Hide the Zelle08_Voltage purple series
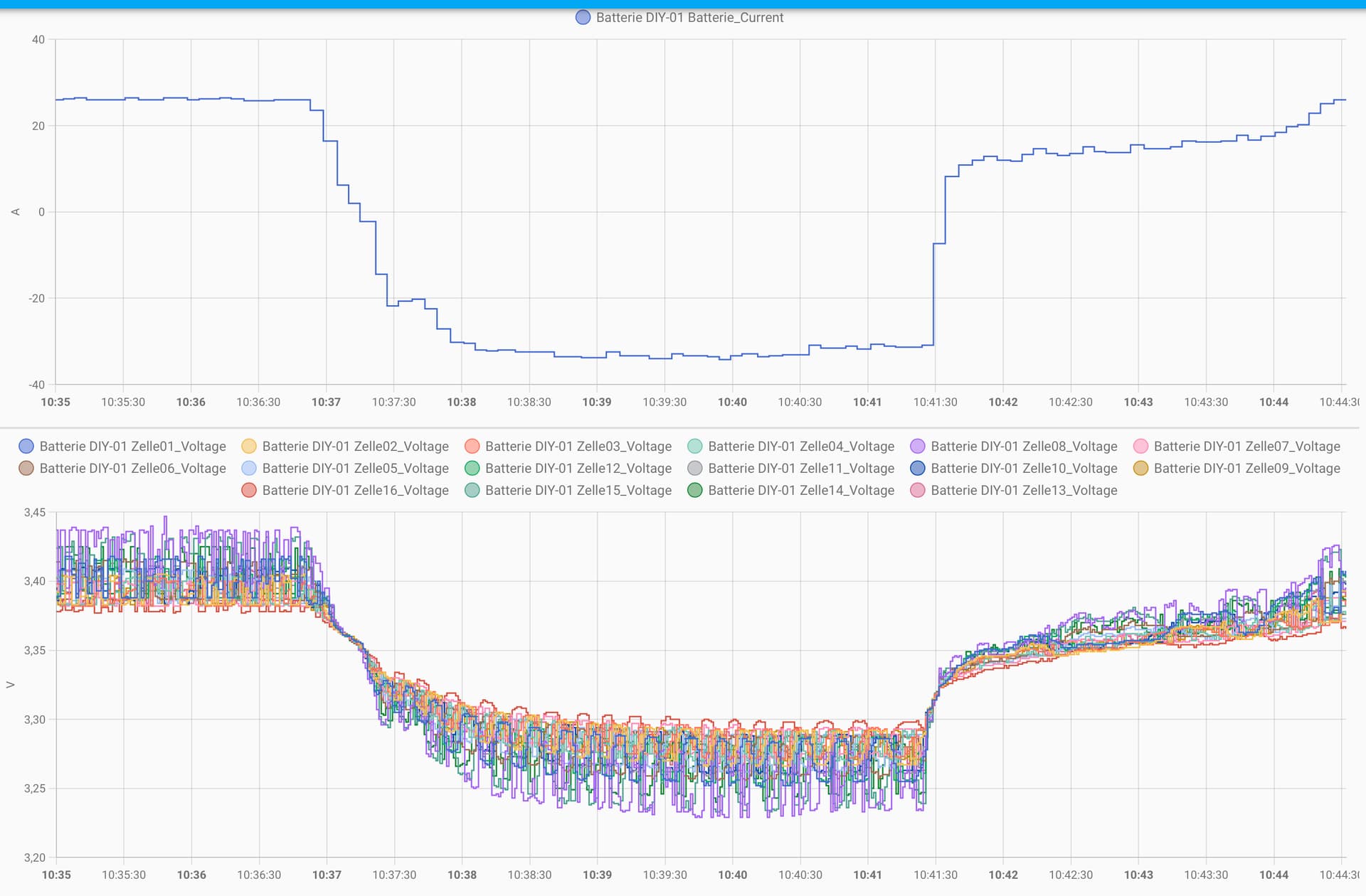Image resolution: width=1366 pixels, height=896 pixels. coord(918,447)
